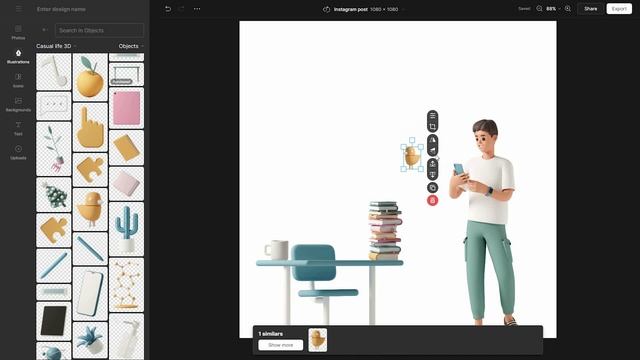Select the pink cushion object thumbnail

coord(127,183)
